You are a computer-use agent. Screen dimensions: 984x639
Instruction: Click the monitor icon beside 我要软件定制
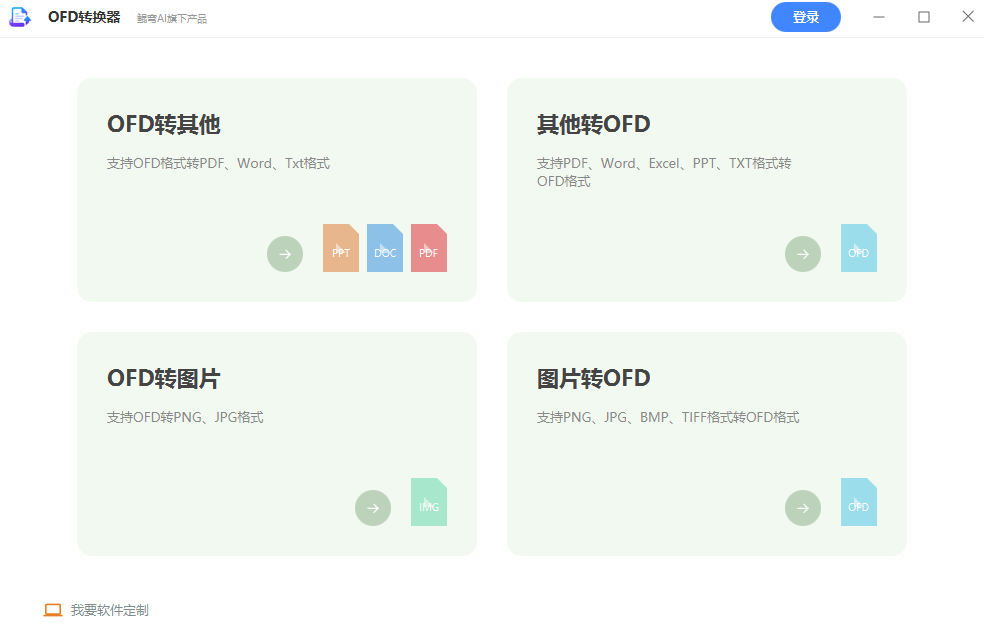click(x=54, y=608)
